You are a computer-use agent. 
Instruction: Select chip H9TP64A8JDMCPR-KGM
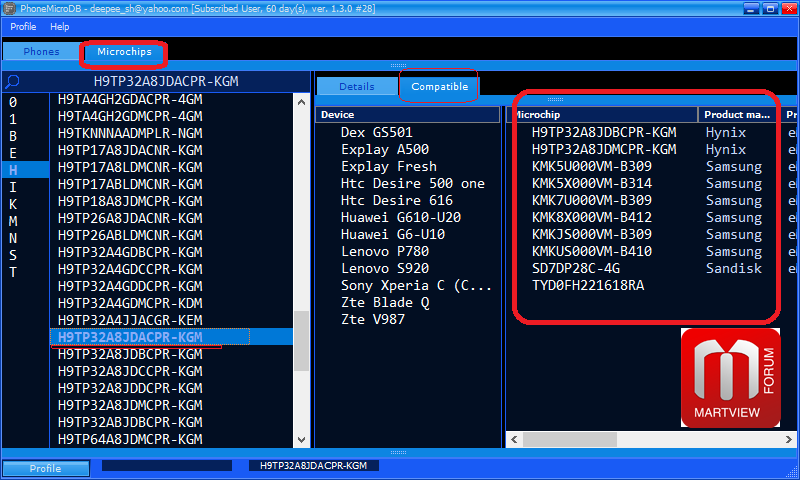[130, 439]
